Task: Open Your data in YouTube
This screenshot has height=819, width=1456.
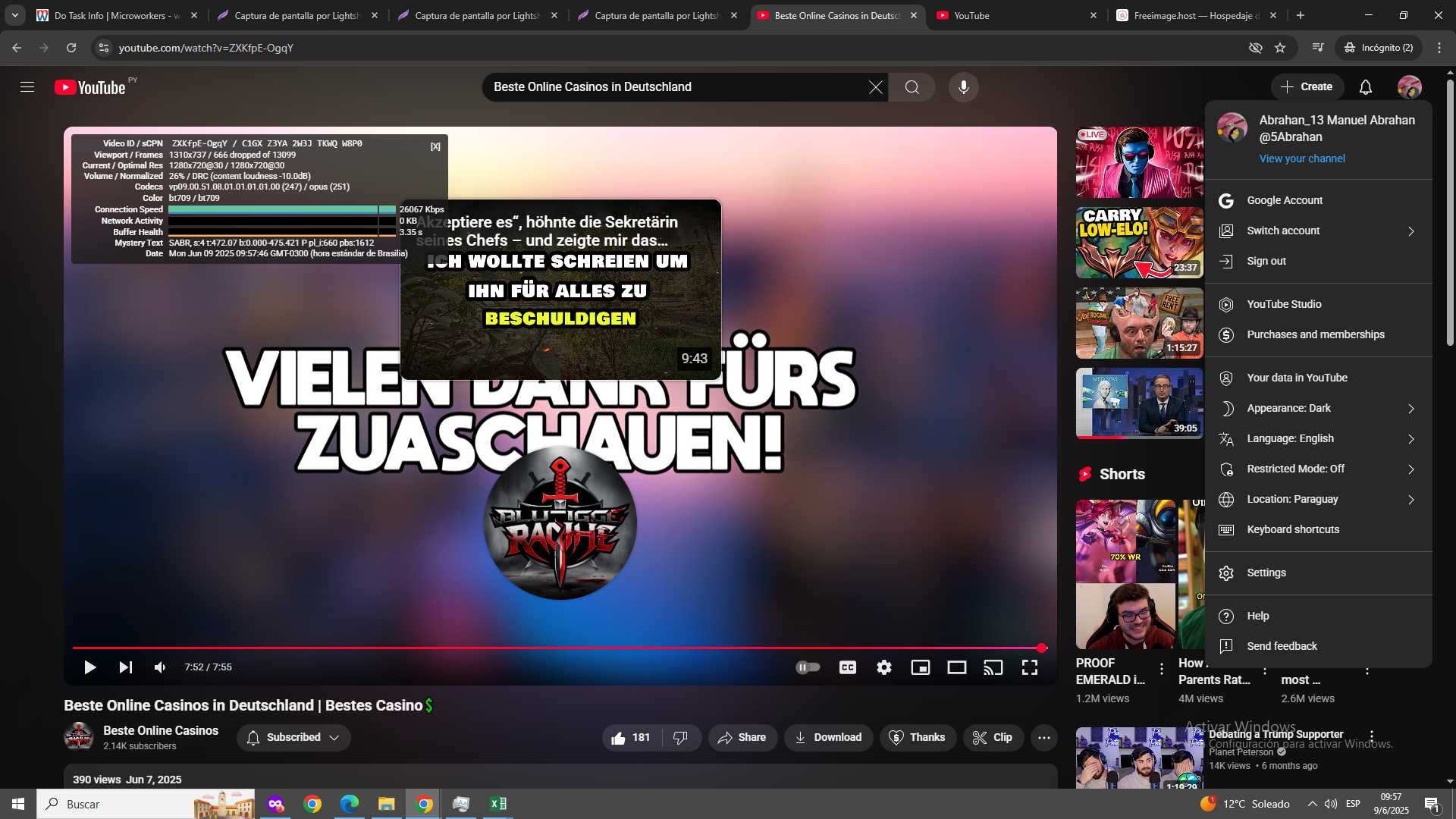Action: point(1318,378)
